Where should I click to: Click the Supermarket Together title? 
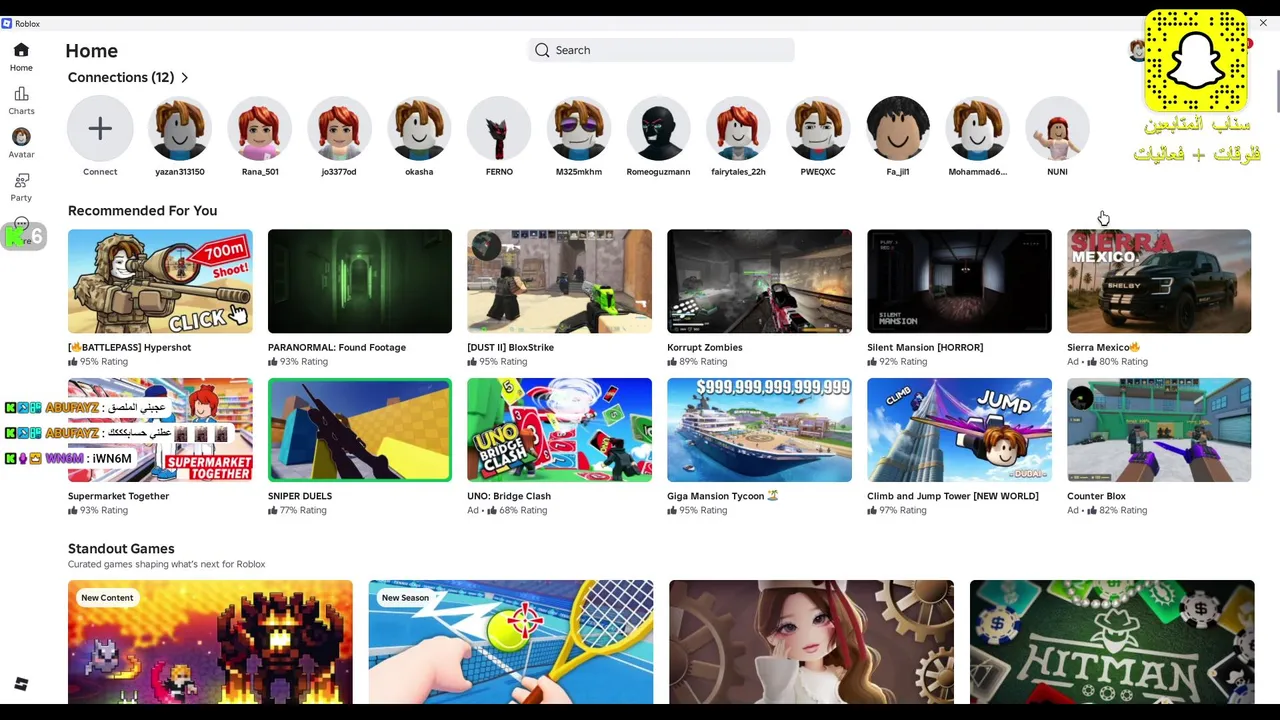[118, 496]
